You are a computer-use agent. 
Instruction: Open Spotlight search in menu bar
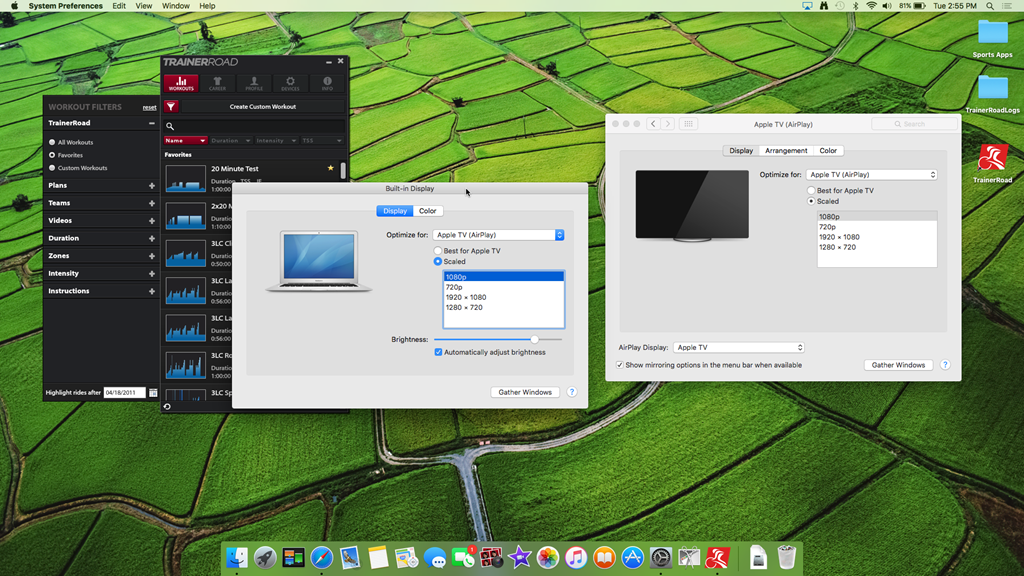point(990,6)
